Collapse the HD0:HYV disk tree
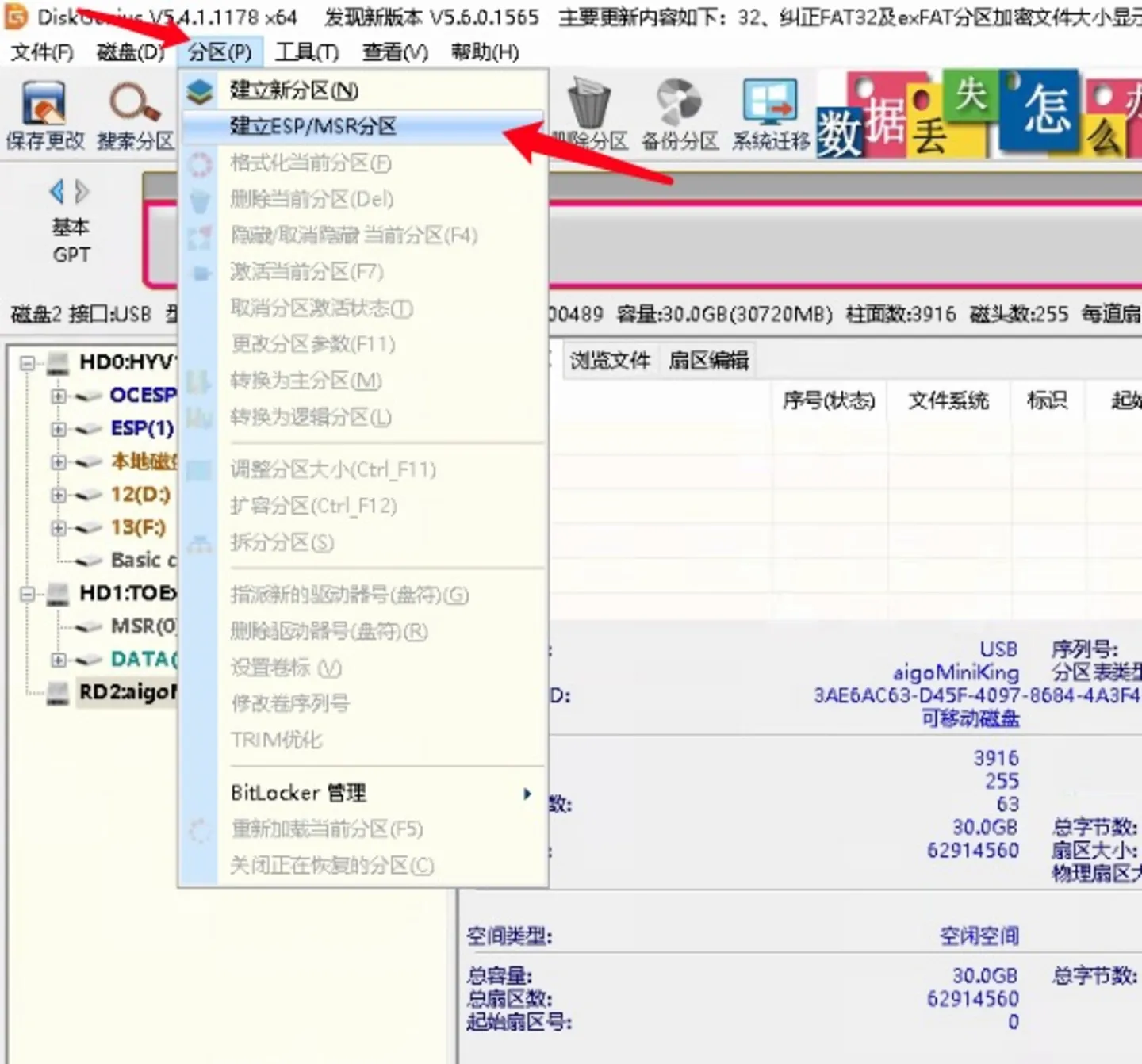Viewport: 1142px width, 1064px height. (x=26, y=362)
